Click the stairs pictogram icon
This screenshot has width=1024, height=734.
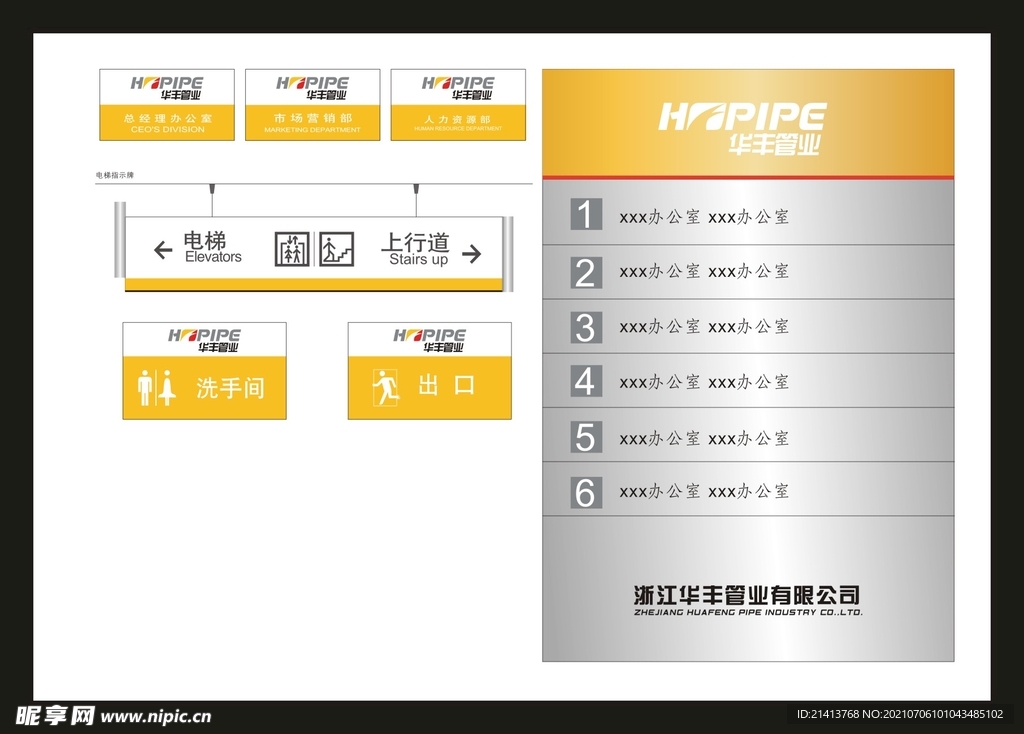pyautogui.click(x=337, y=249)
